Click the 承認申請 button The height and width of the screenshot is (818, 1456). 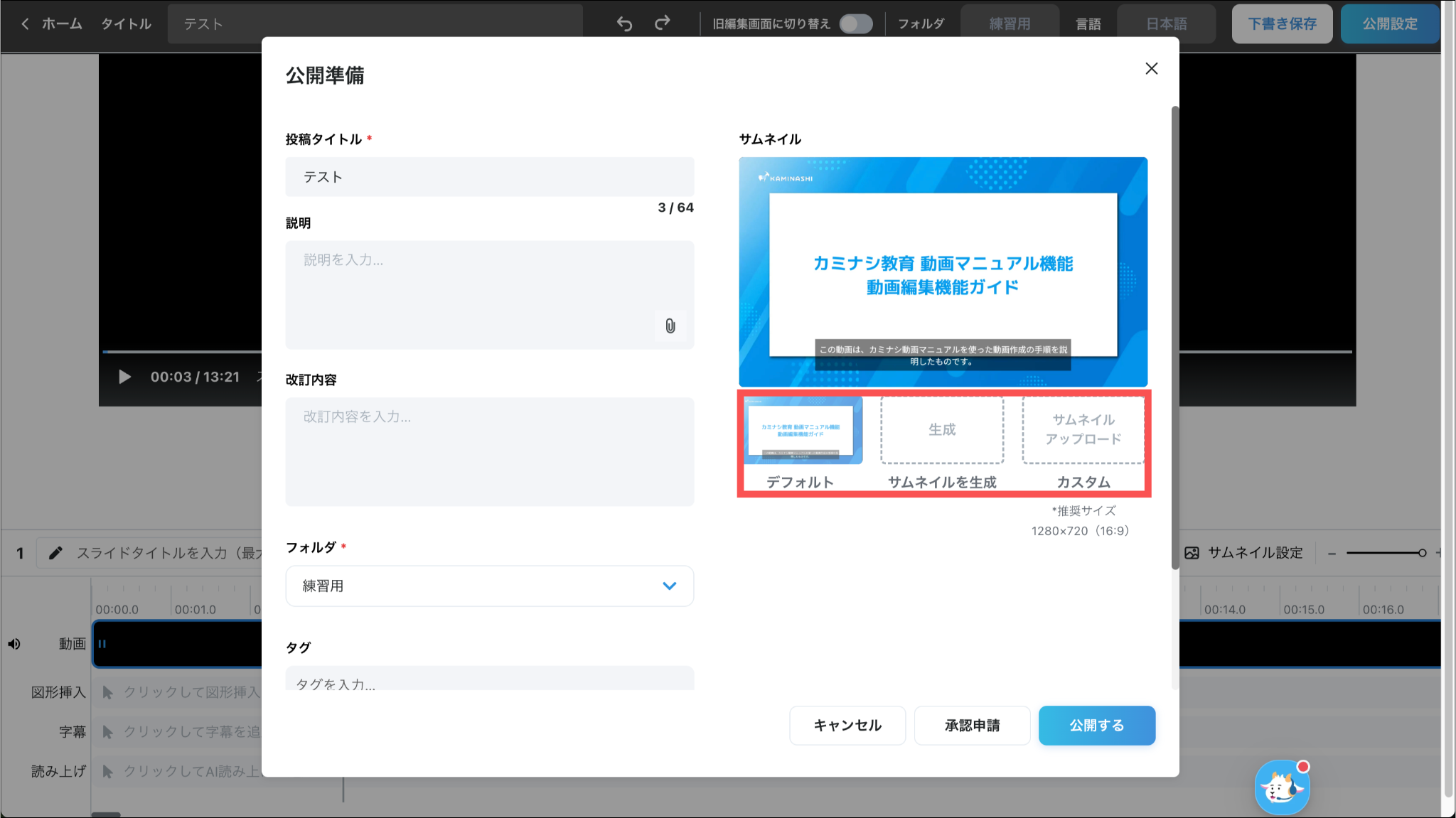pos(972,726)
